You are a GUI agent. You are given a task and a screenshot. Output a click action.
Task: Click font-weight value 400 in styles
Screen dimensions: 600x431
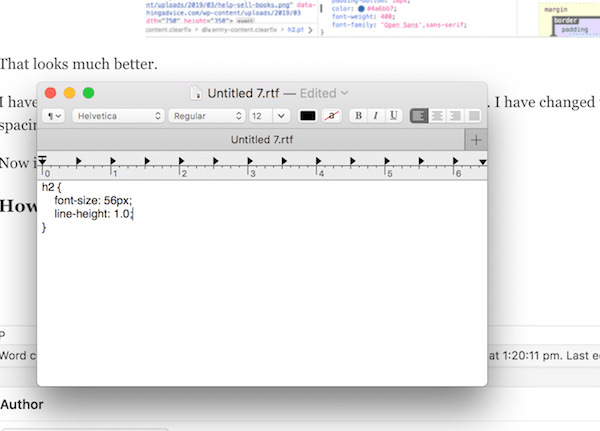coord(386,16)
